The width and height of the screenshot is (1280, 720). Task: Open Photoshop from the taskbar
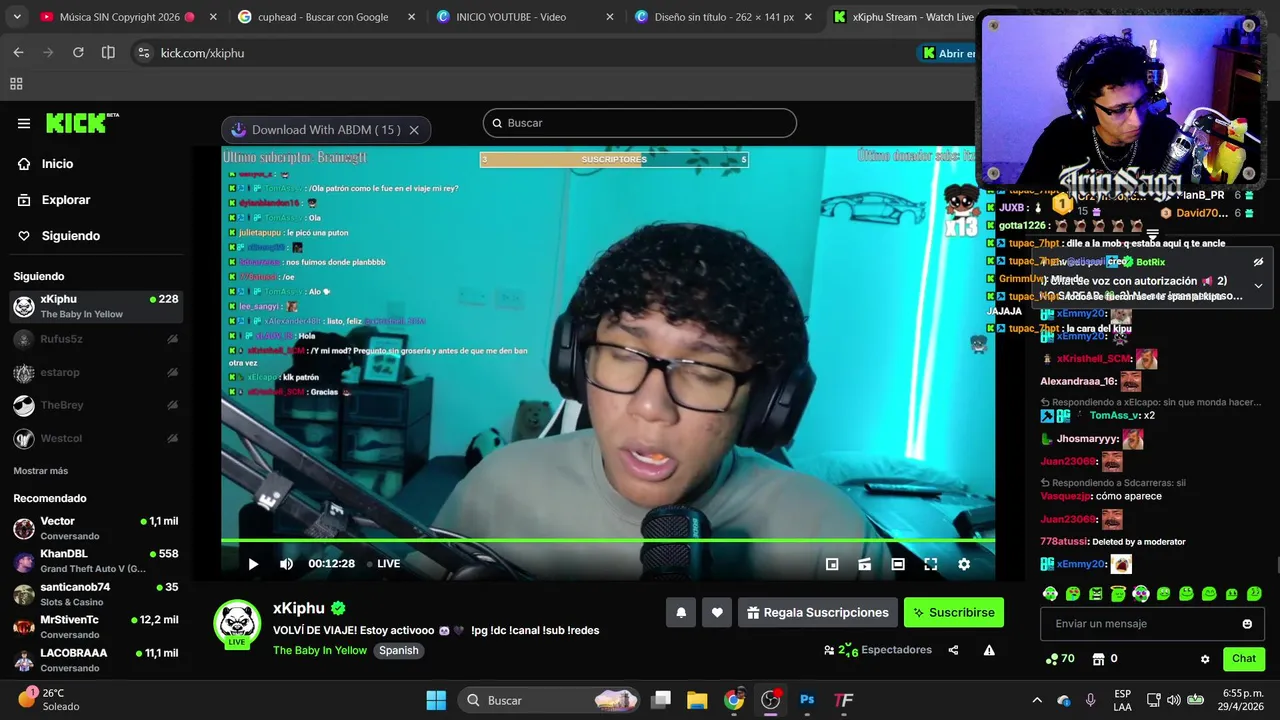[x=807, y=700]
